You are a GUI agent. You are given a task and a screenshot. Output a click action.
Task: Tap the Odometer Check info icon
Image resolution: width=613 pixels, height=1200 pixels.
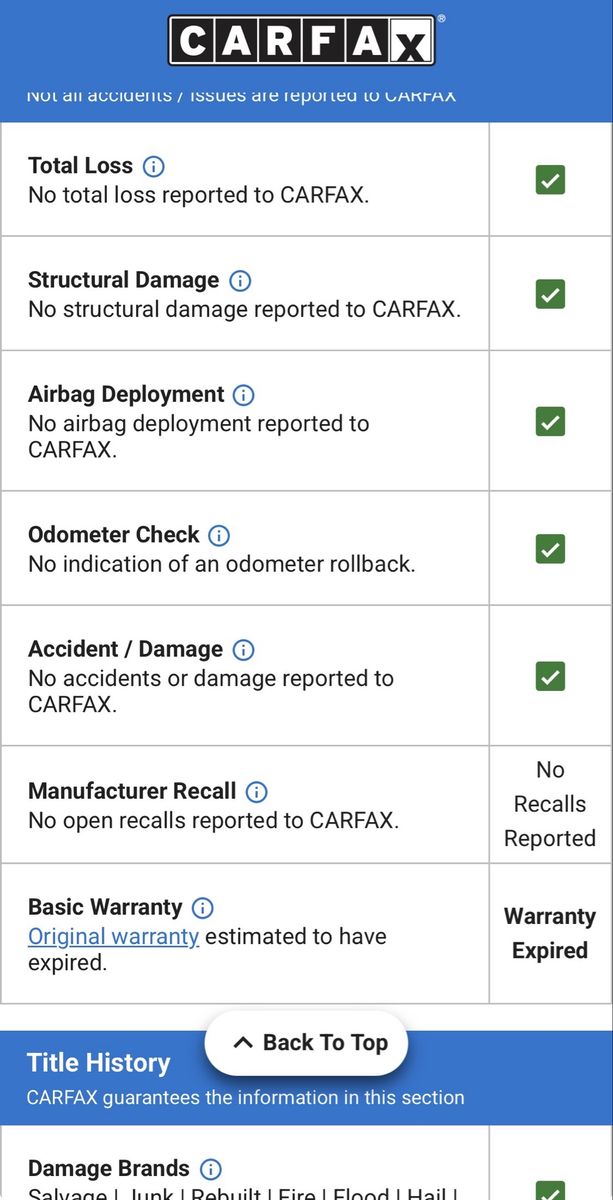pyautogui.click(x=219, y=535)
